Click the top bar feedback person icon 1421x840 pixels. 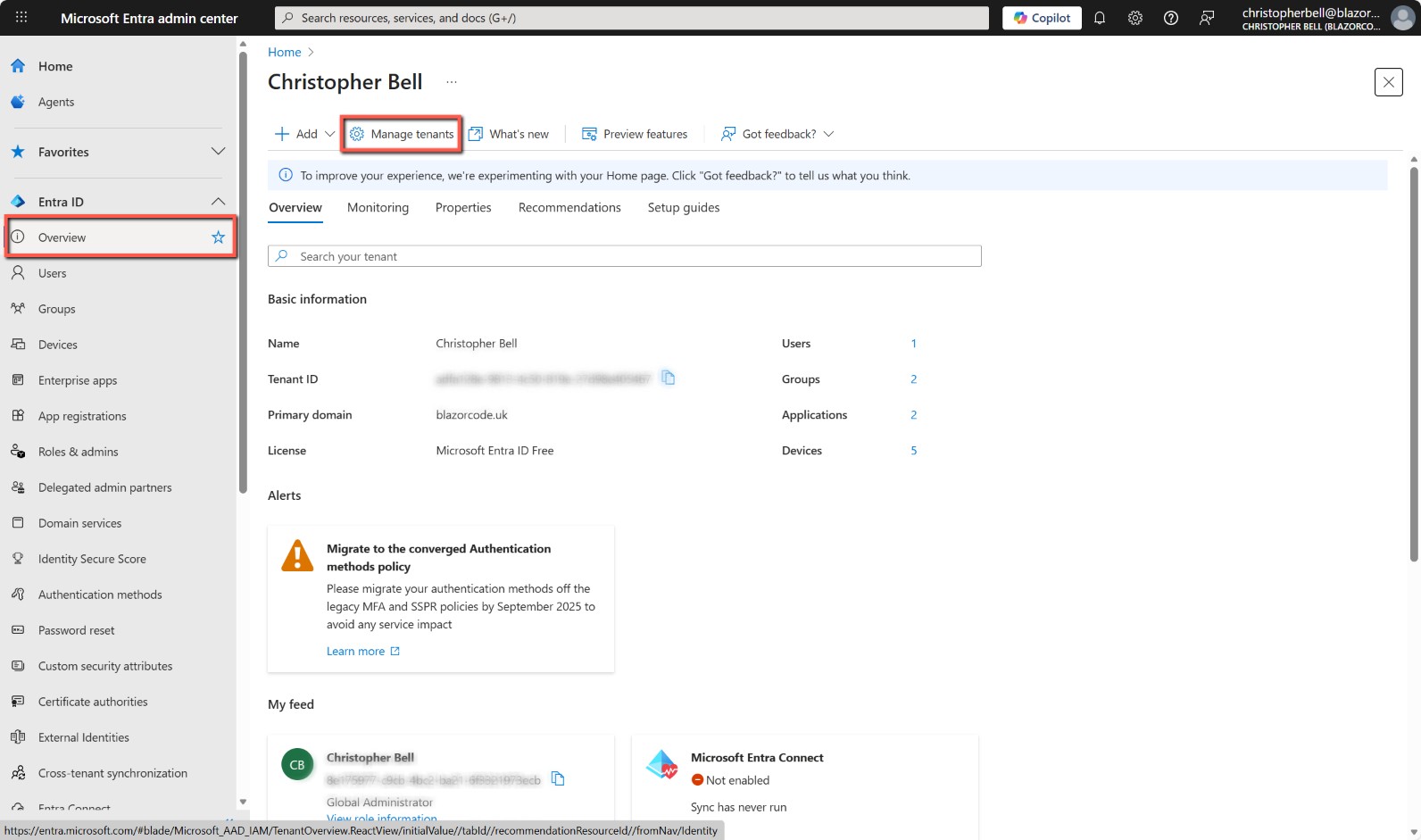point(1207,18)
